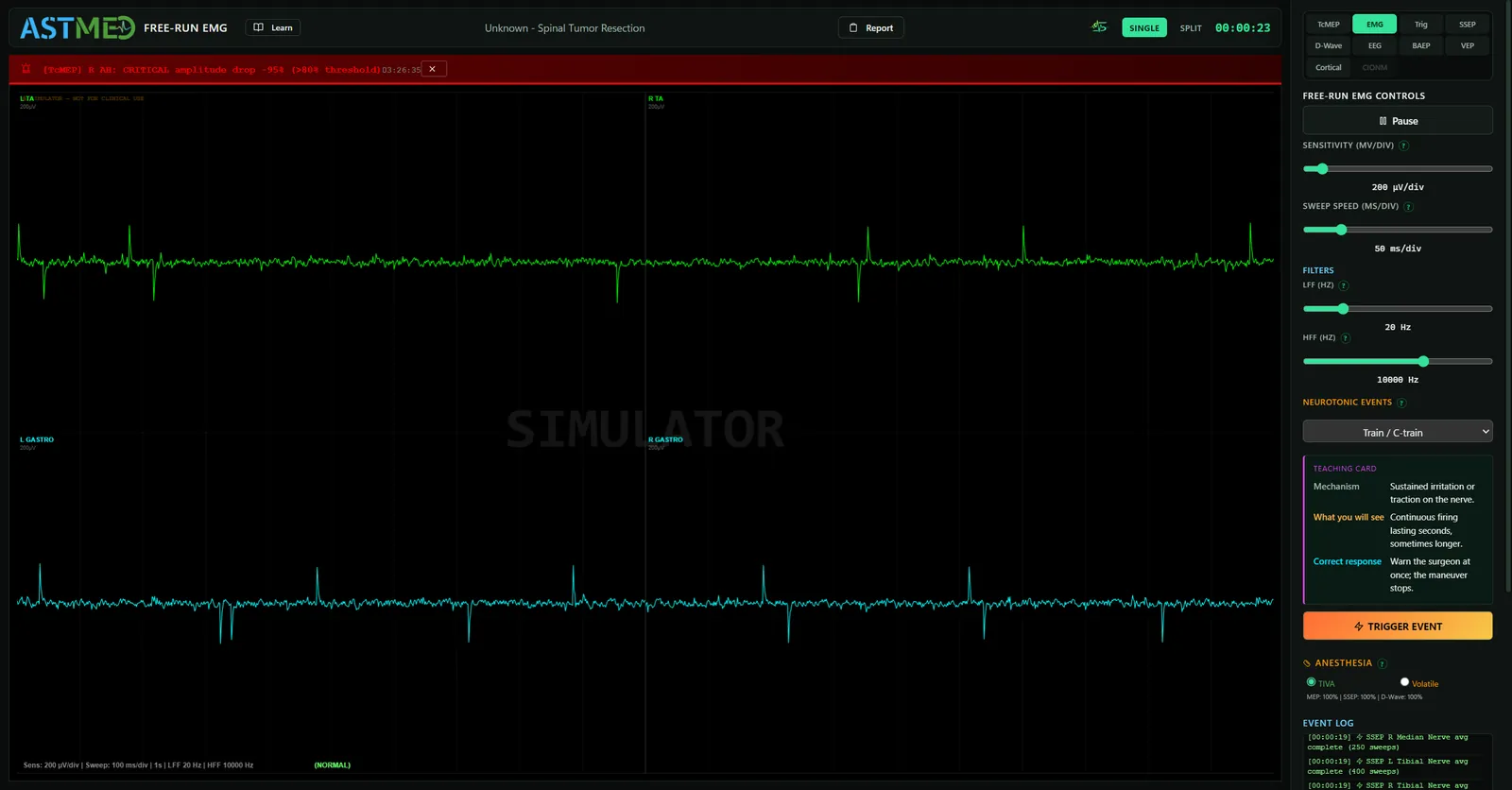Image resolution: width=1512 pixels, height=790 pixels.
Task: Click the '20 Hz' LFF value
Action: 1398,327
